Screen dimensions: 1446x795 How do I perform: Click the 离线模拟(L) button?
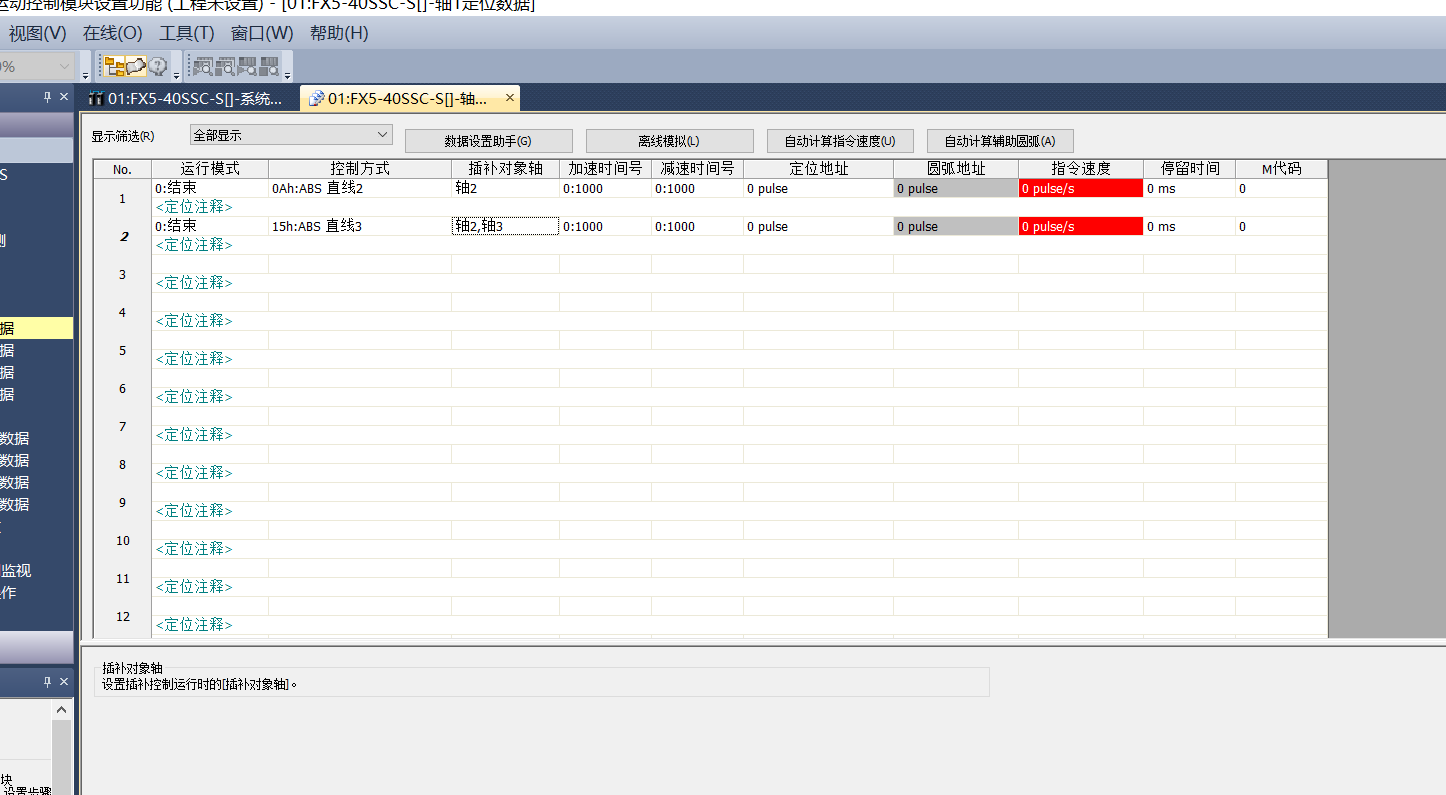669,141
